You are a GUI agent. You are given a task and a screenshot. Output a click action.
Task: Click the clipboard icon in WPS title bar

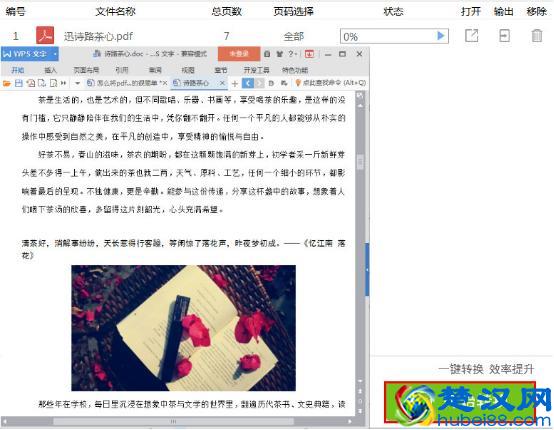click(267, 54)
